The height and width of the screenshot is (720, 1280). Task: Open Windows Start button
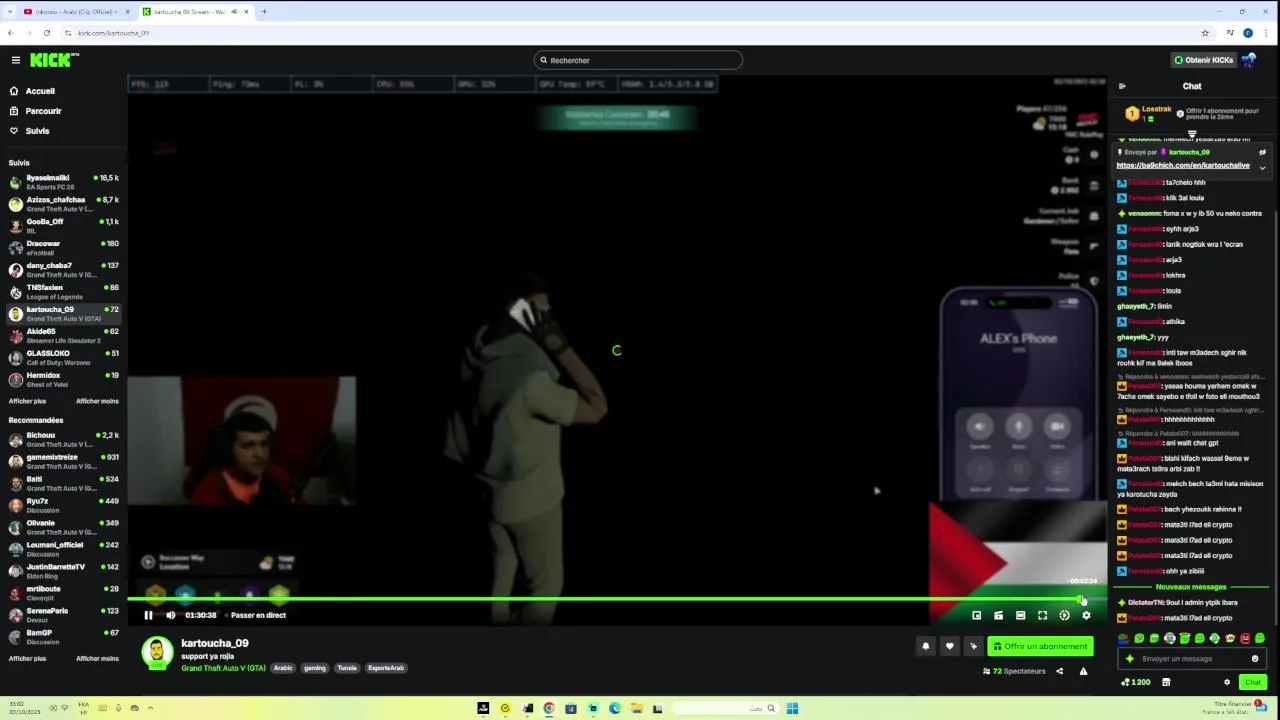[x=792, y=708]
